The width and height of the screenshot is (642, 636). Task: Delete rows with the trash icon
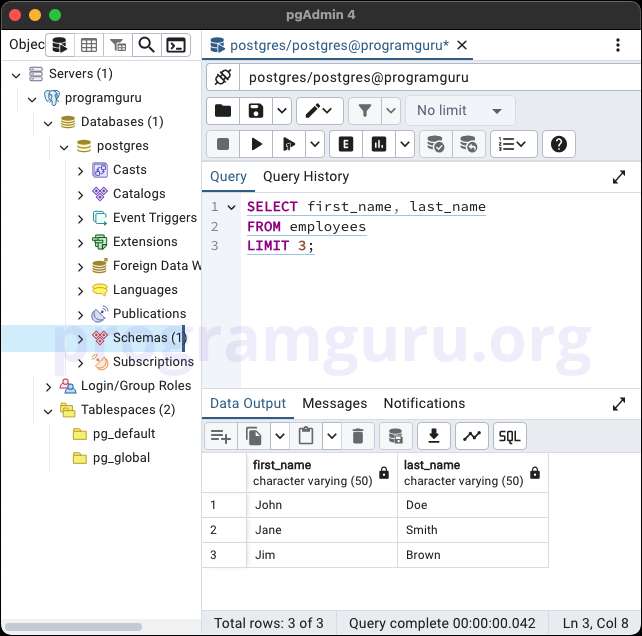tap(358, 436)
